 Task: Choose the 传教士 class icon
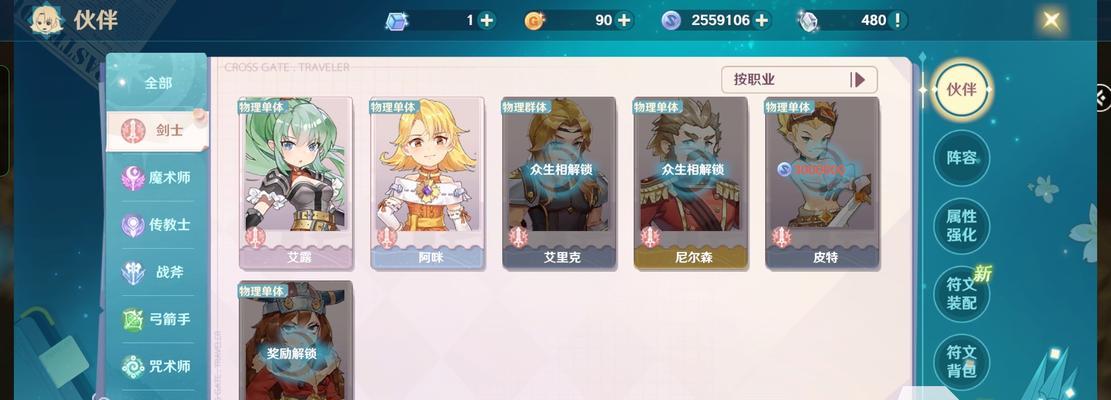coord(134,225)
